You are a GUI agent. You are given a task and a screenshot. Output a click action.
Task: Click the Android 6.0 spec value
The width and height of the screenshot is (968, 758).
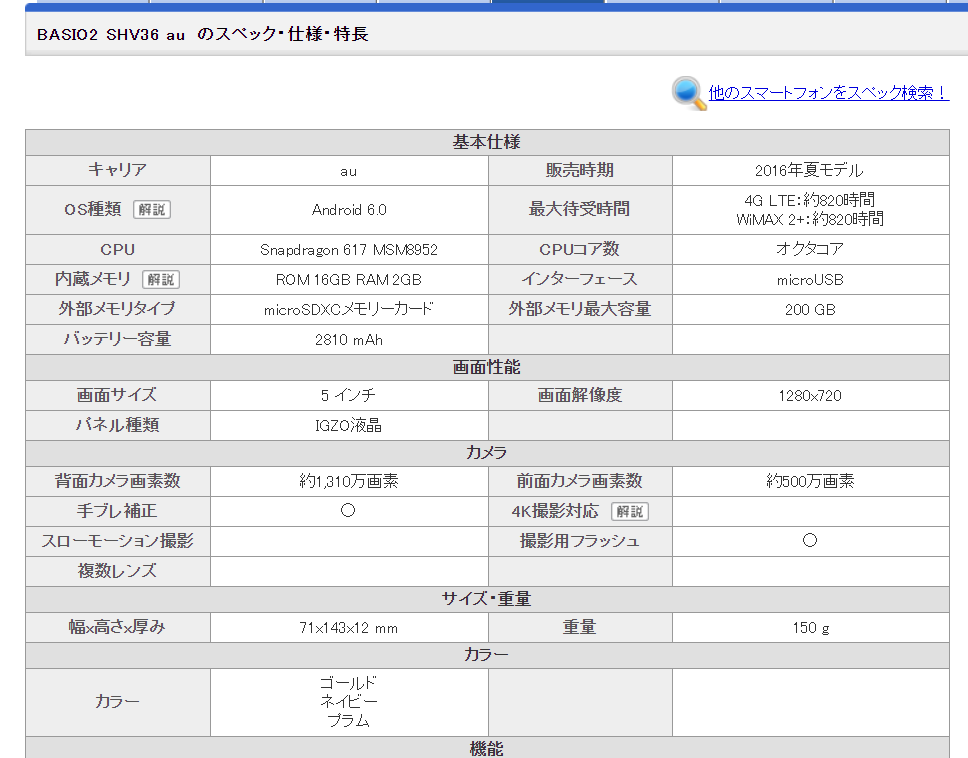click(x=348, y=210)
